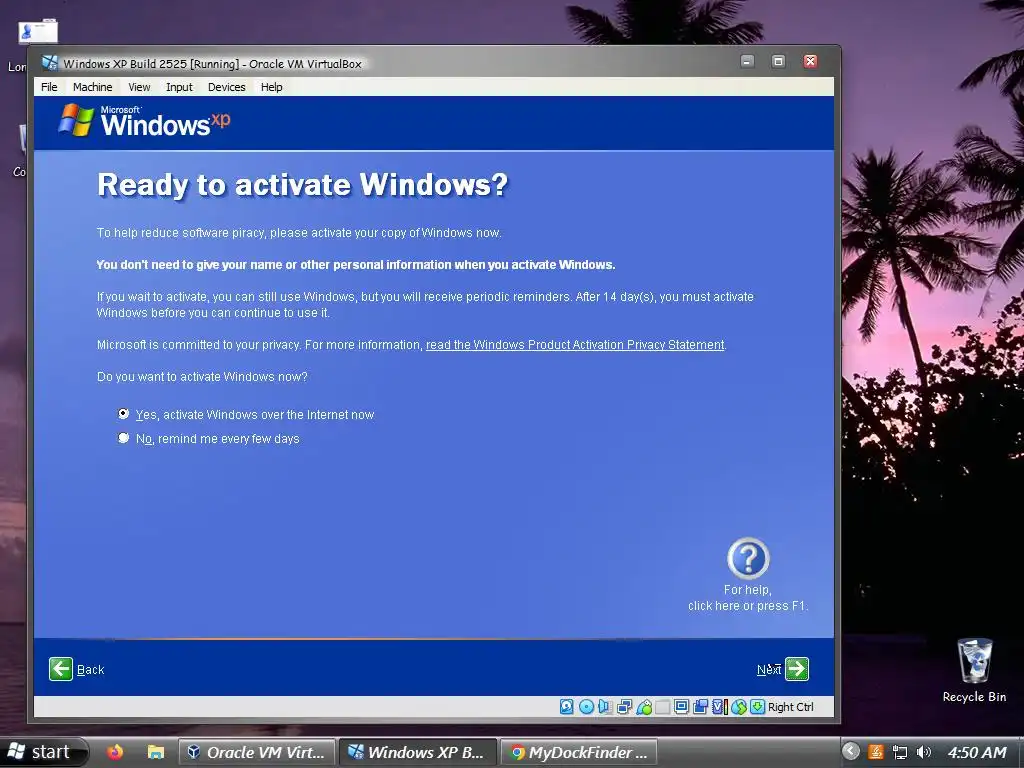The image size is (1024, 768).
Task: Click the Windows XP flag logo in header
Action: click(x=76, y=120)
